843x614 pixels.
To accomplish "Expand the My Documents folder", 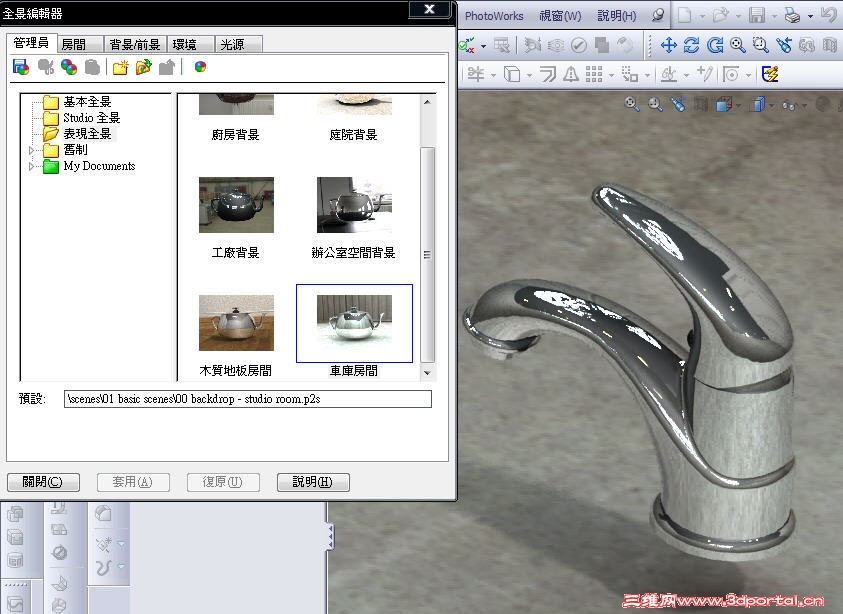I will pos(31,167).
